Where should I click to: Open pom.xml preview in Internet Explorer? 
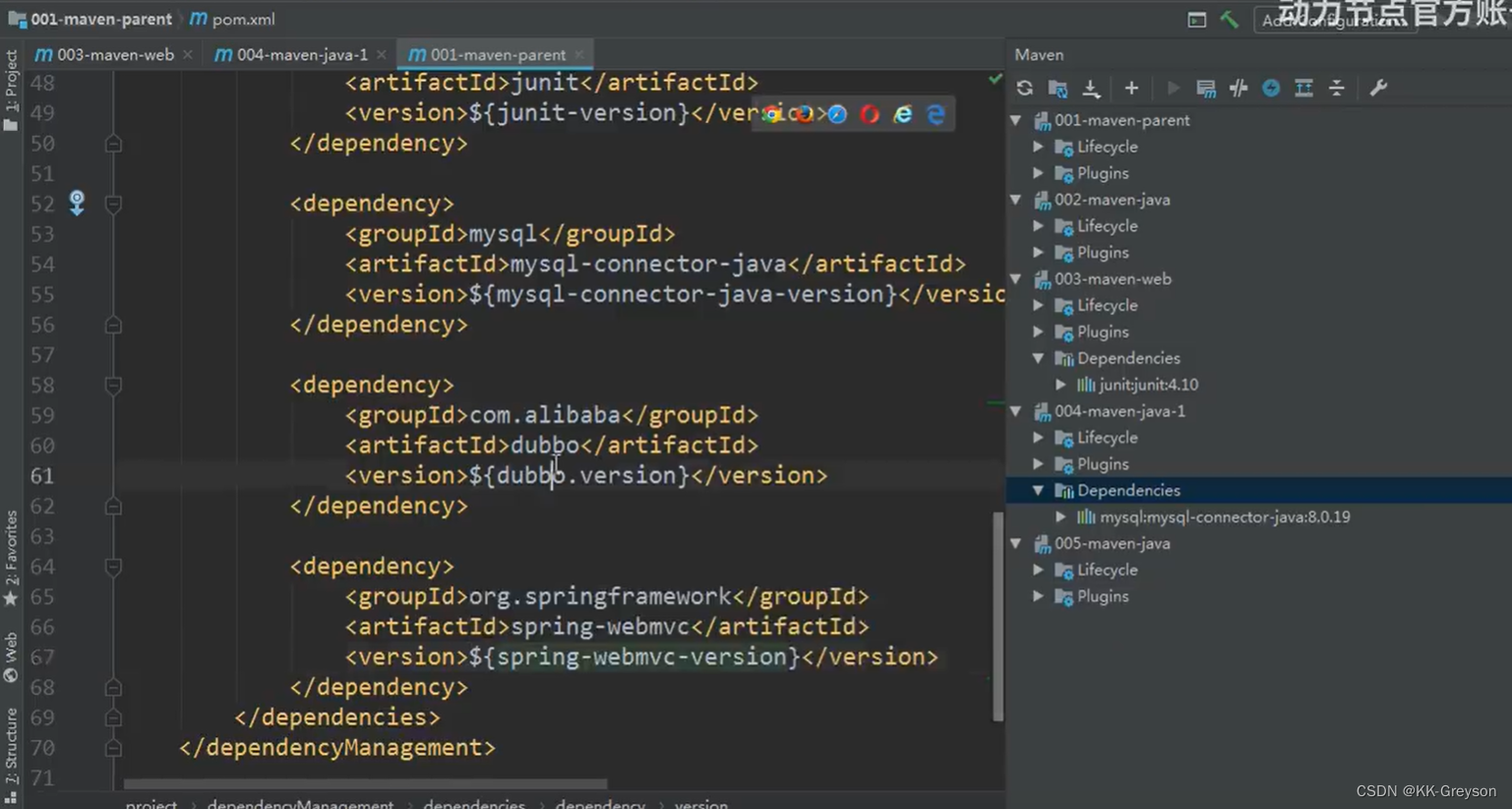click(902, 114)
